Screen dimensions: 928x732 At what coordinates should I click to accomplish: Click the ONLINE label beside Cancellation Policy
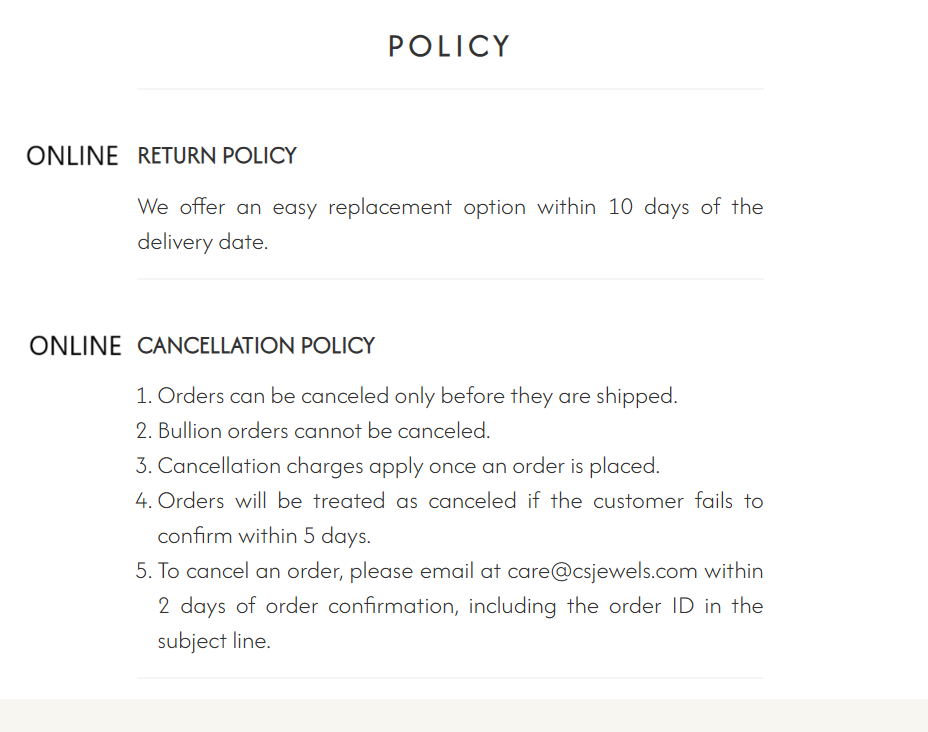pyautogui.click(x=75, y=346)
